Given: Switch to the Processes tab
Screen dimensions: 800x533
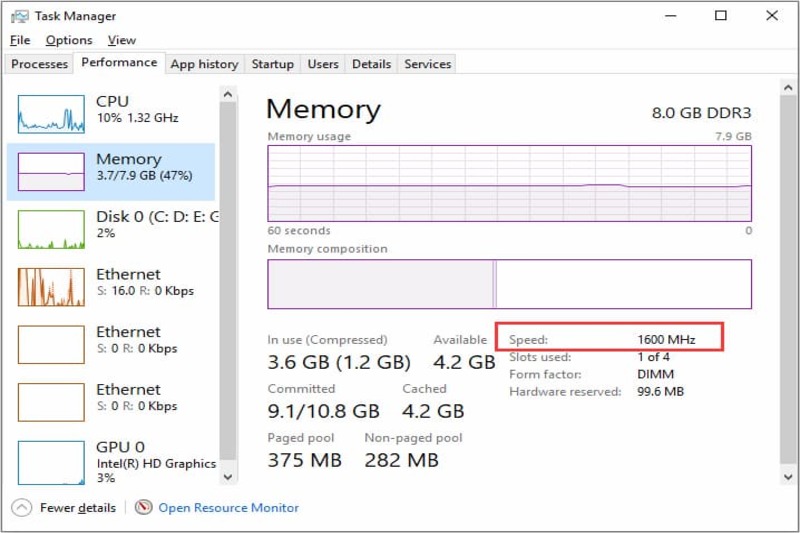Looking at the screenshot, I should click(x=40, y=64).
